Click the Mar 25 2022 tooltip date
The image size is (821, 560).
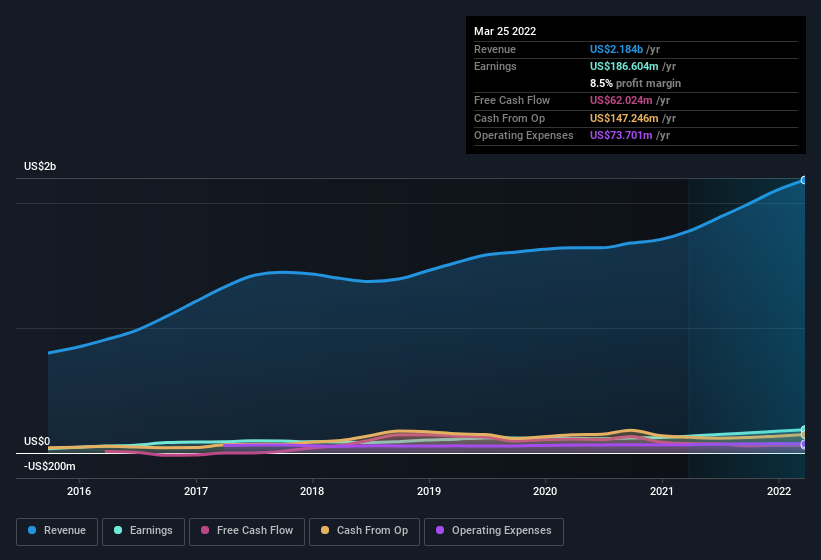click(x=505, y=31)
